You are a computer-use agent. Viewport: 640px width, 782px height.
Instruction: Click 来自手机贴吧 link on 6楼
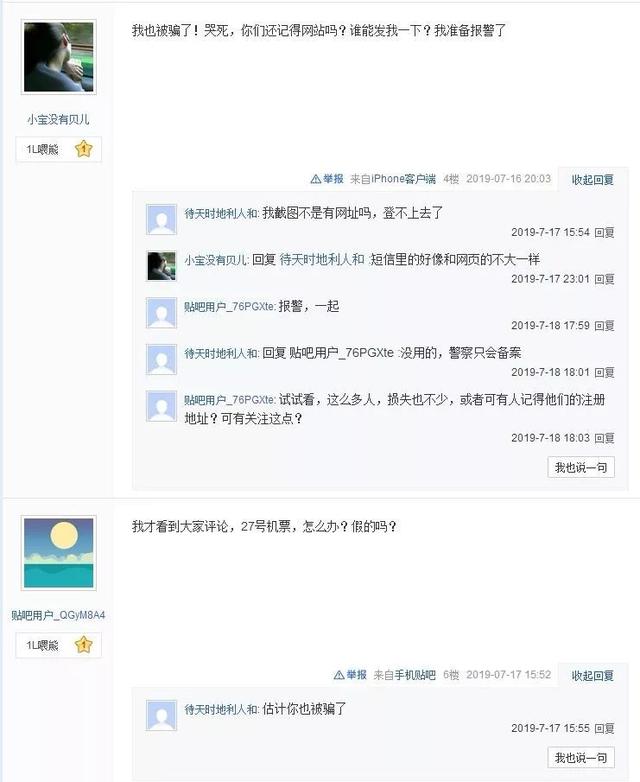(x=404, y=675)
